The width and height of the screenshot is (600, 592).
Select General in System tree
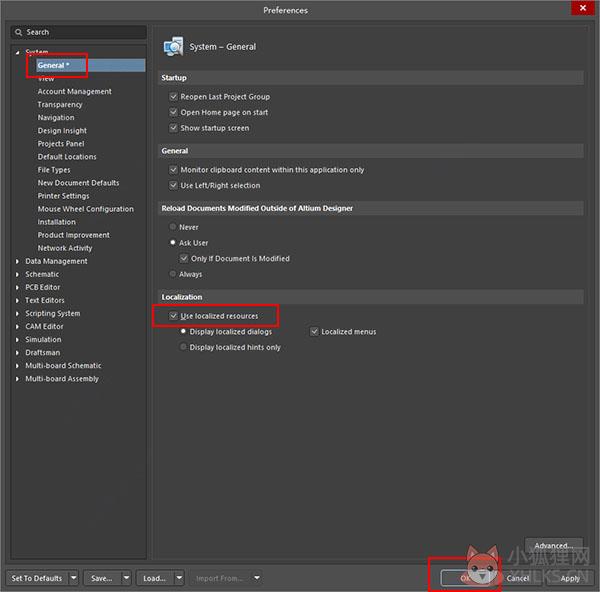(x=91, y=65)
